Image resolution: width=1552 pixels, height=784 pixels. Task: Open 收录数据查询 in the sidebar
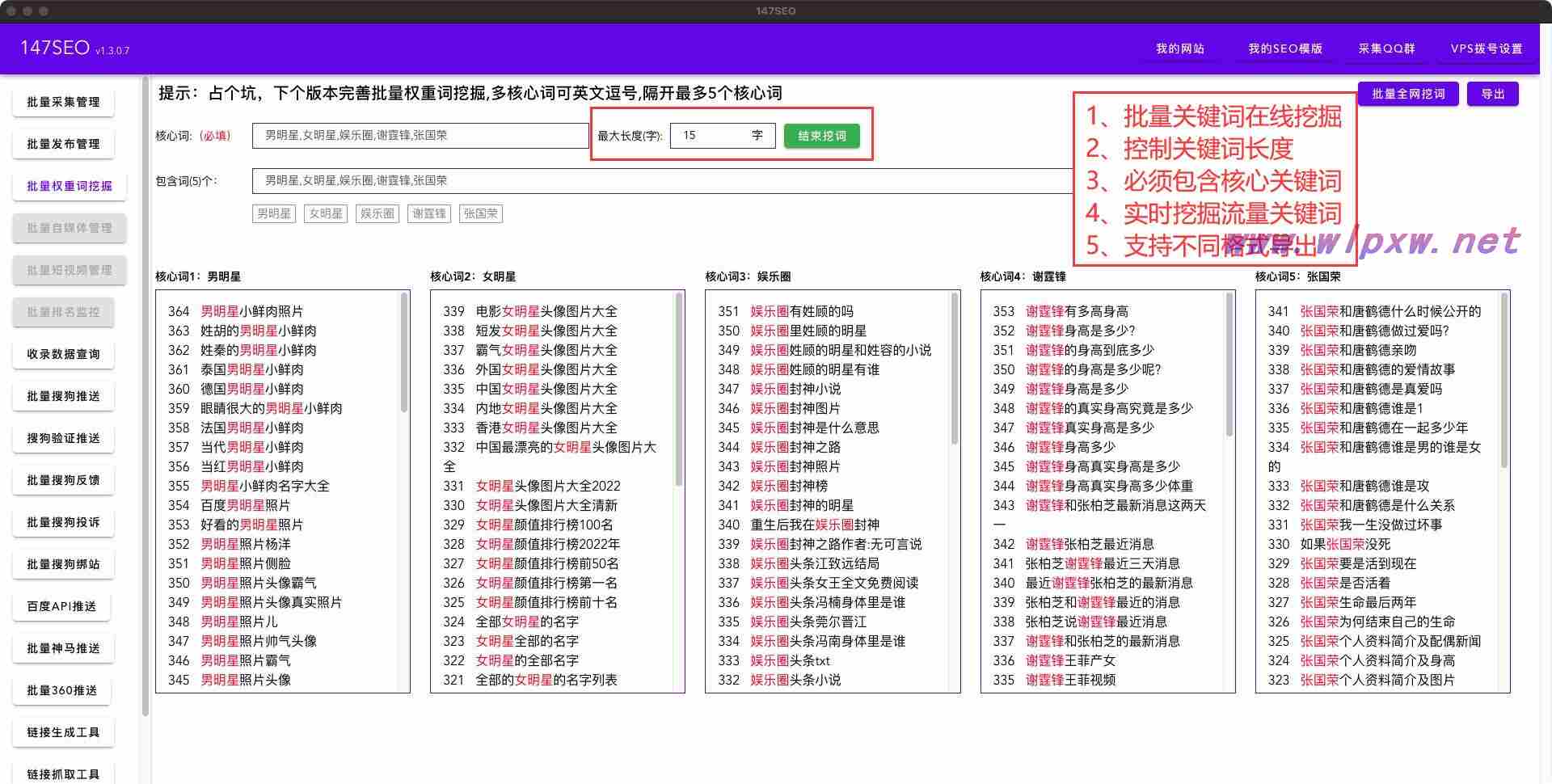[x=63, y=354]
